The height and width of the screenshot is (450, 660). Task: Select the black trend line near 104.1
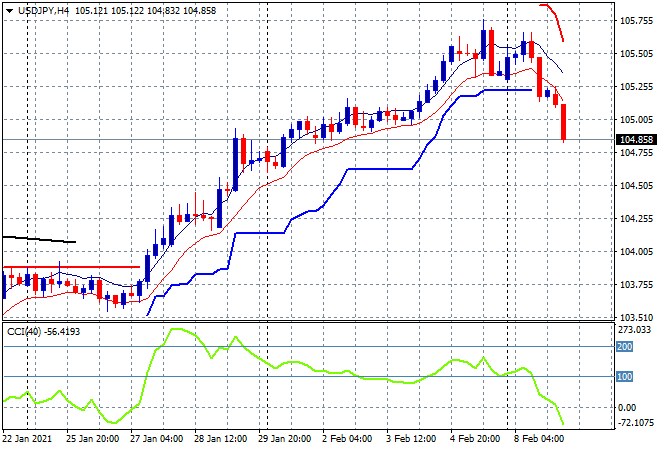(x=39, y=240)
